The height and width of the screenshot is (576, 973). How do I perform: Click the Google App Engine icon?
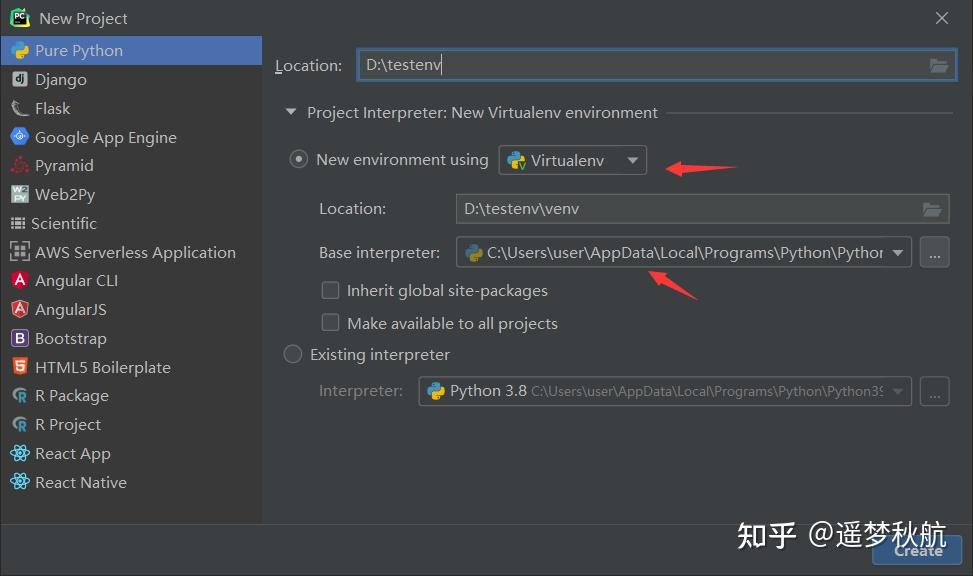pyautogui.click(x=20, y=136)
